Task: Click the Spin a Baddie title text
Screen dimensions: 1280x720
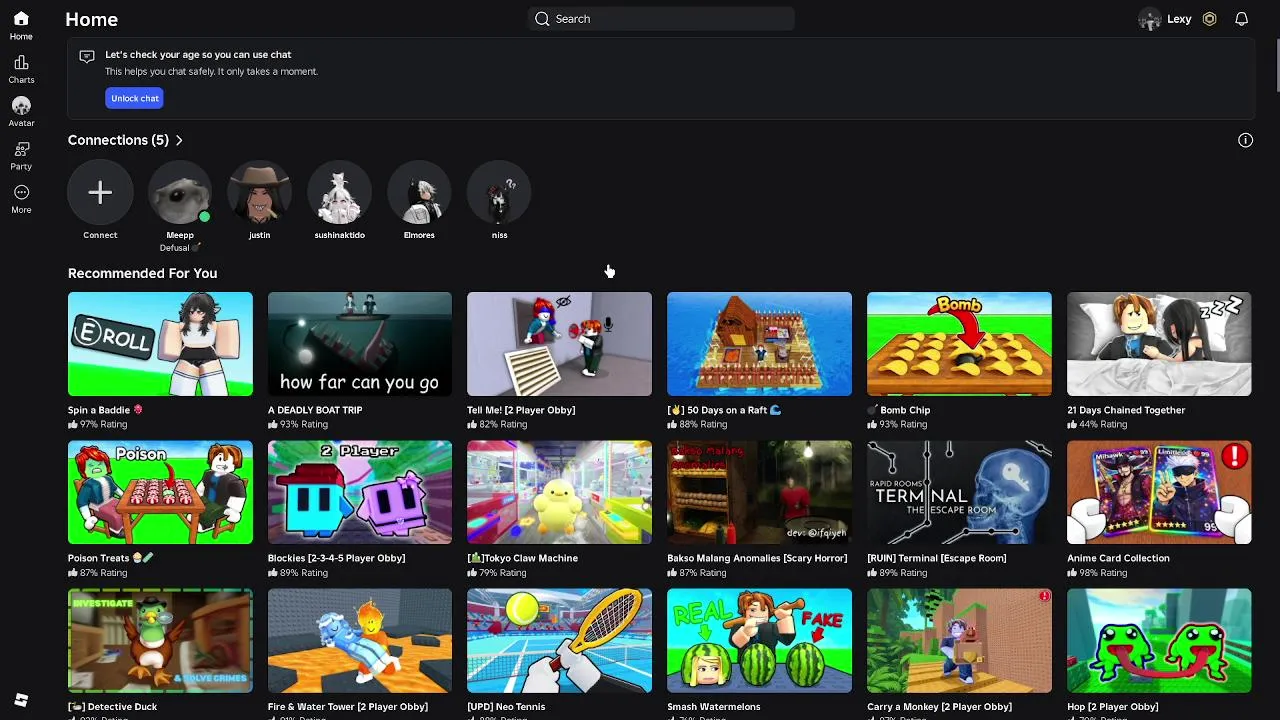Action: click(x=105, y=410)
